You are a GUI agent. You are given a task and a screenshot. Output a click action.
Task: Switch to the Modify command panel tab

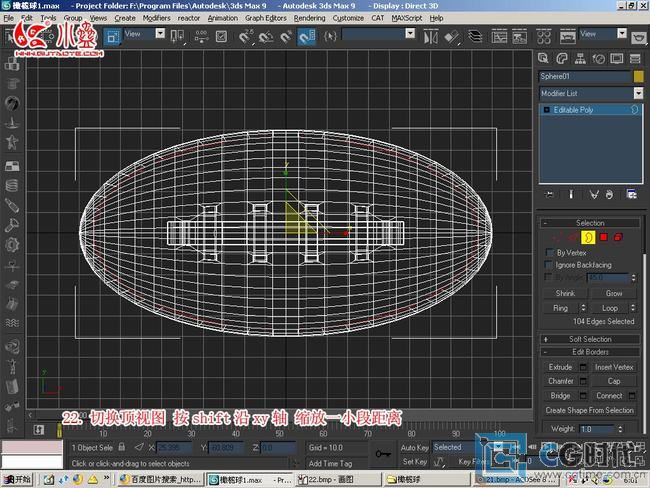click(x=562, y=58)
